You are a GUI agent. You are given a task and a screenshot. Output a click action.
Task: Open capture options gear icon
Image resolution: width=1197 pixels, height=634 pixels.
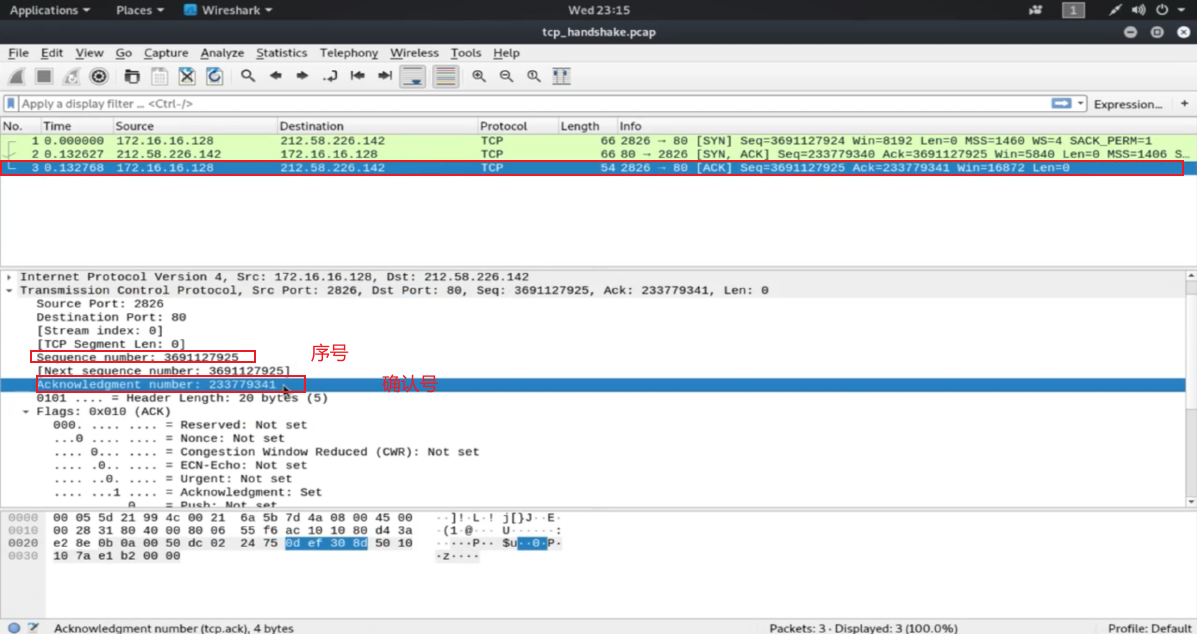[x=98, y=76]
